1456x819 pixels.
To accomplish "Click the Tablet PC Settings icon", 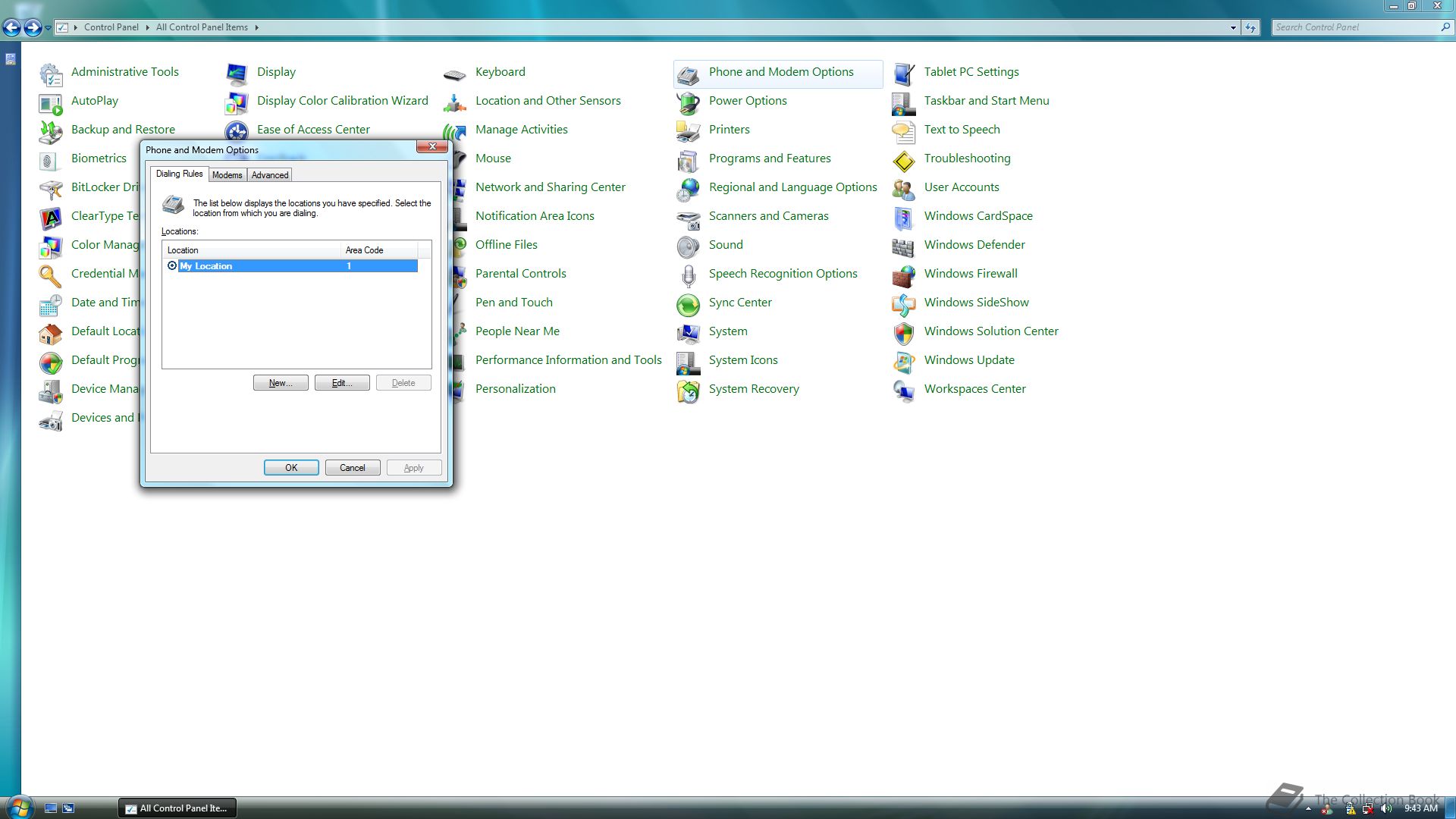I will [904, 74].
